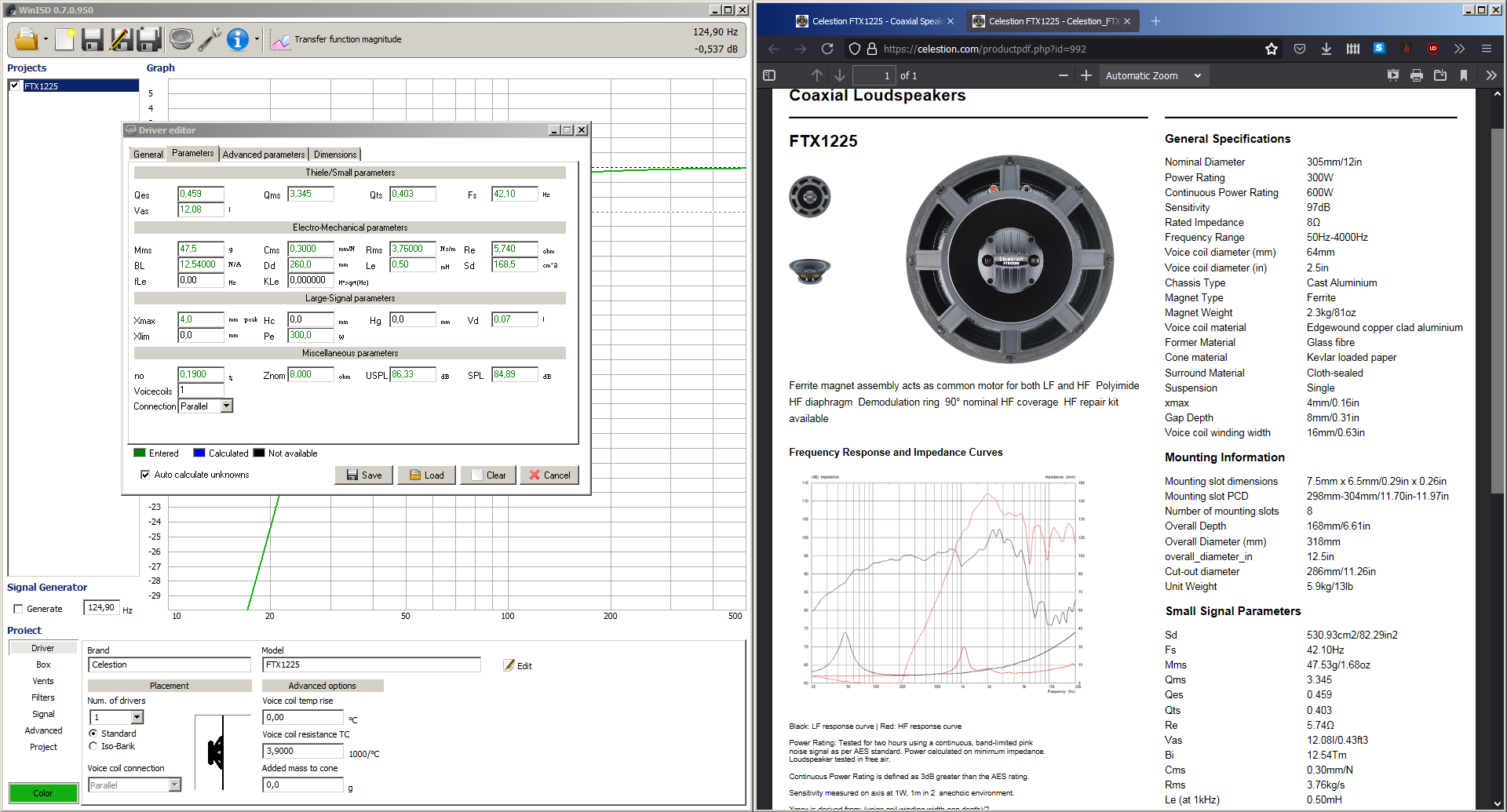Image resolution: width=1507 pixels, height=812 pixels.
Task: Switch to first Celestion Coaxial Speaker browser tab
Action: pyautogui.click(x=876, y=21)
